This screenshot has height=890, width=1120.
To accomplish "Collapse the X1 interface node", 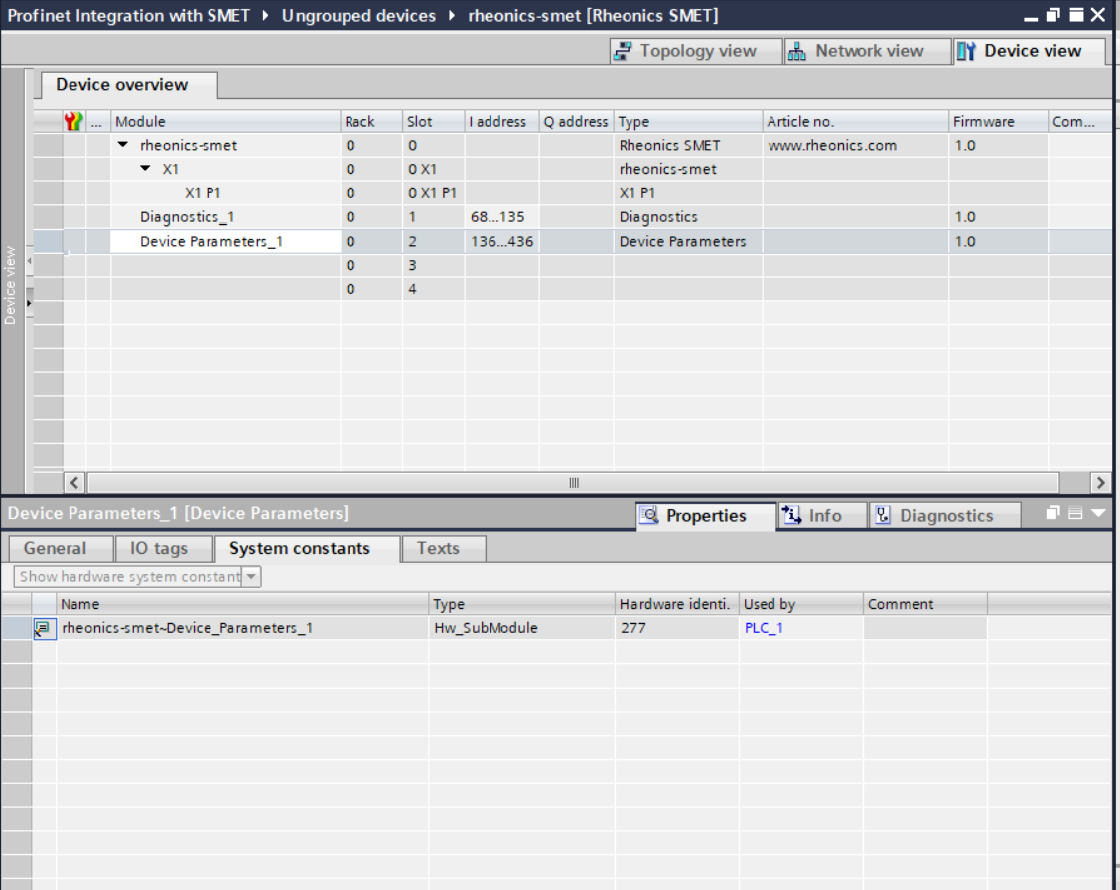I will pos(146,169).
